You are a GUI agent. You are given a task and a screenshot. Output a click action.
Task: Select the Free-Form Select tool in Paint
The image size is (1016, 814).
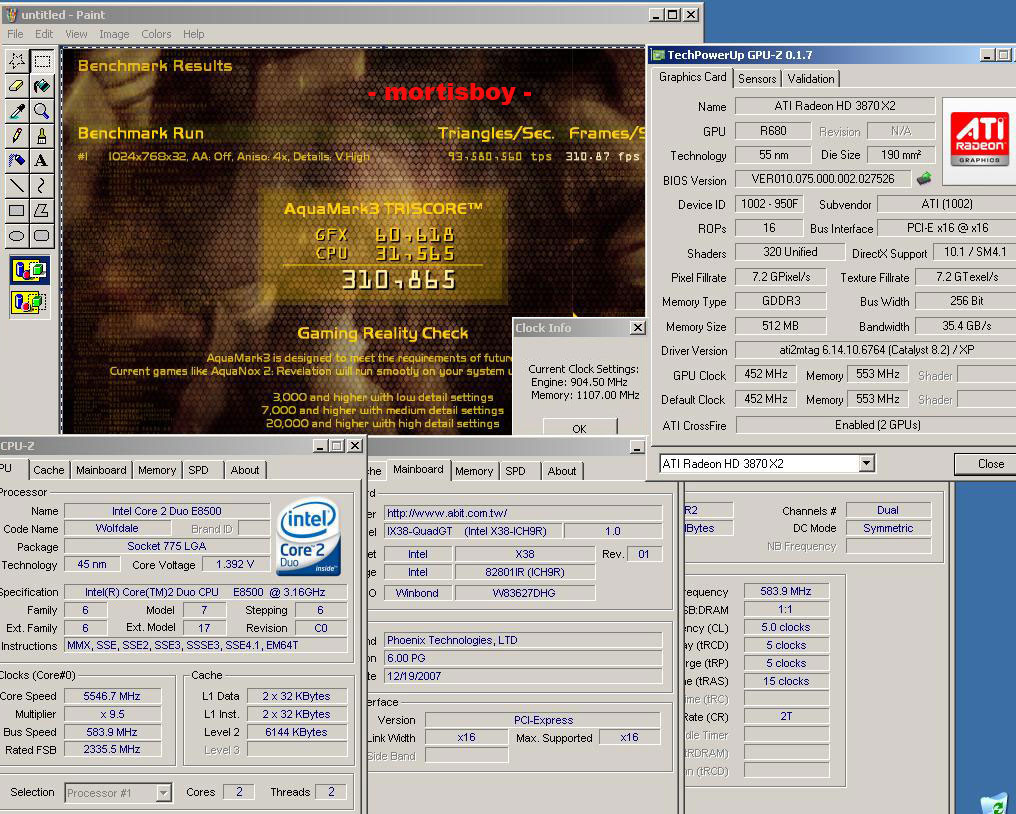17,61
